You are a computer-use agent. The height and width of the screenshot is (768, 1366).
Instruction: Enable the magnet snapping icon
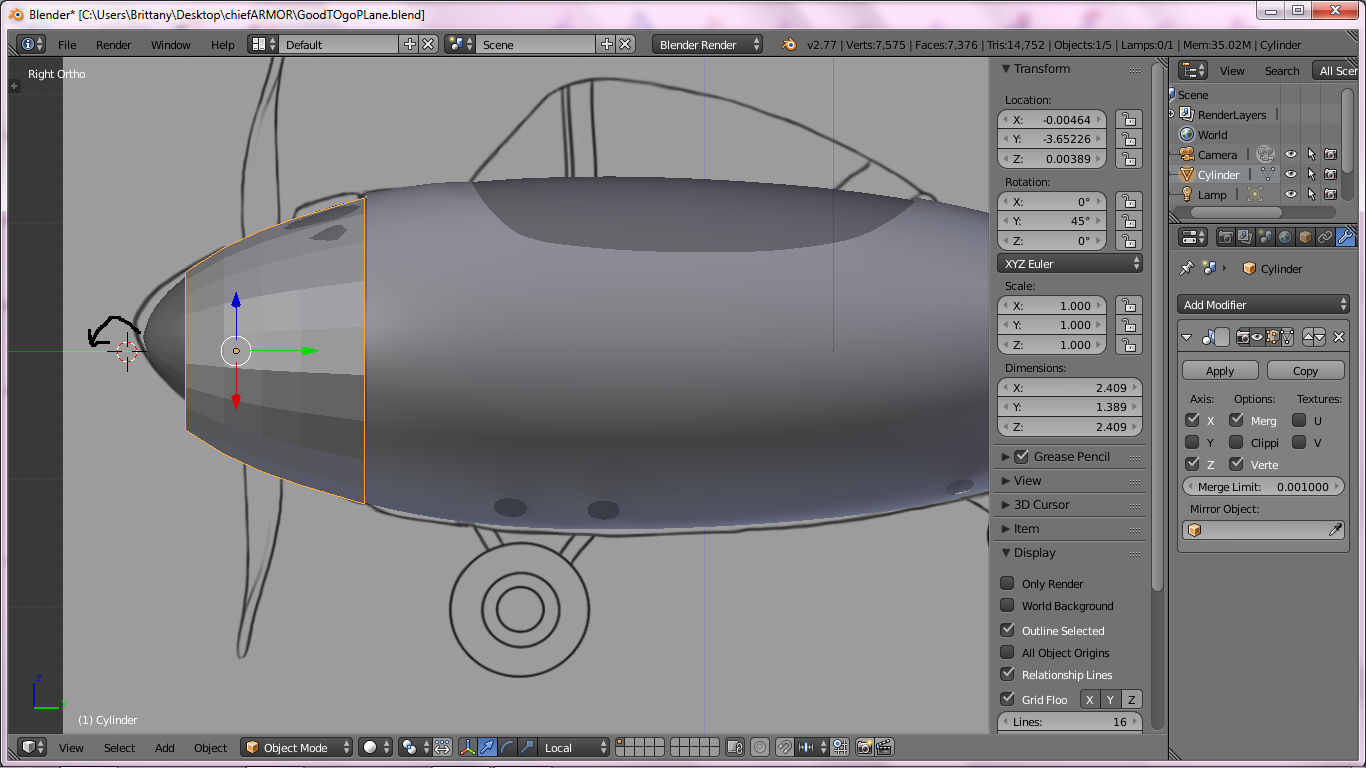pyautogui.click(x=785, y=747)
